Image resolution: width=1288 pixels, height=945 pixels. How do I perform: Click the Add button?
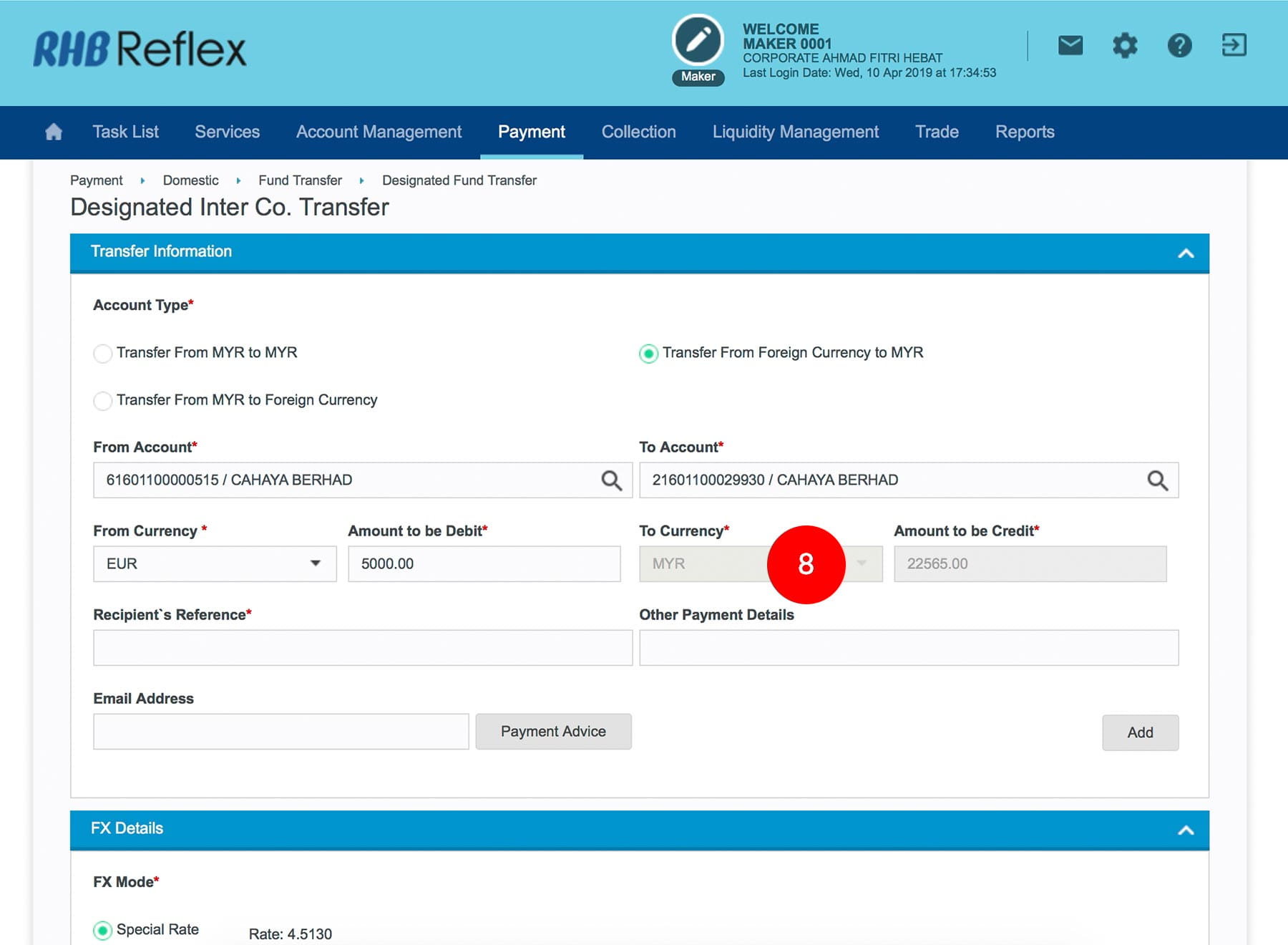pyautogui.click(x=1139, y=732)
